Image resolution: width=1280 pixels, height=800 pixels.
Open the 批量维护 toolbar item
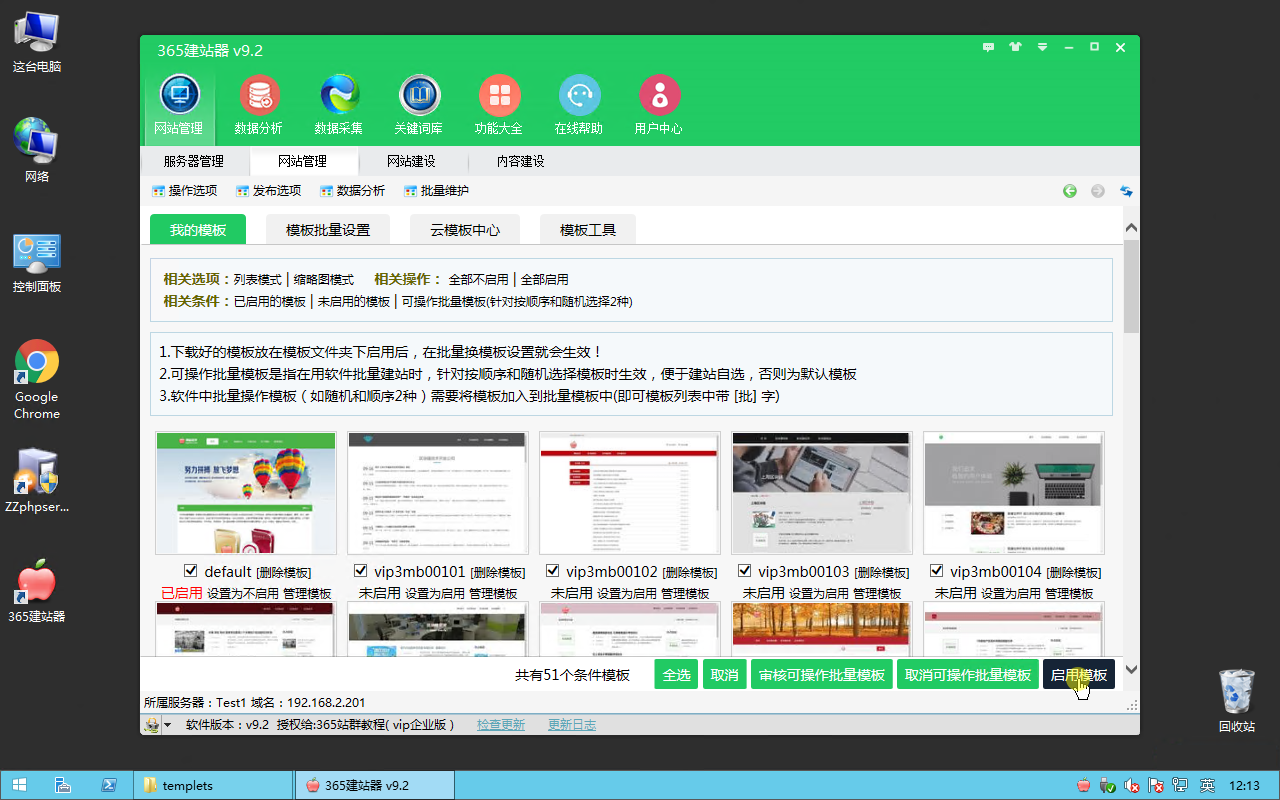click(436, 190)
